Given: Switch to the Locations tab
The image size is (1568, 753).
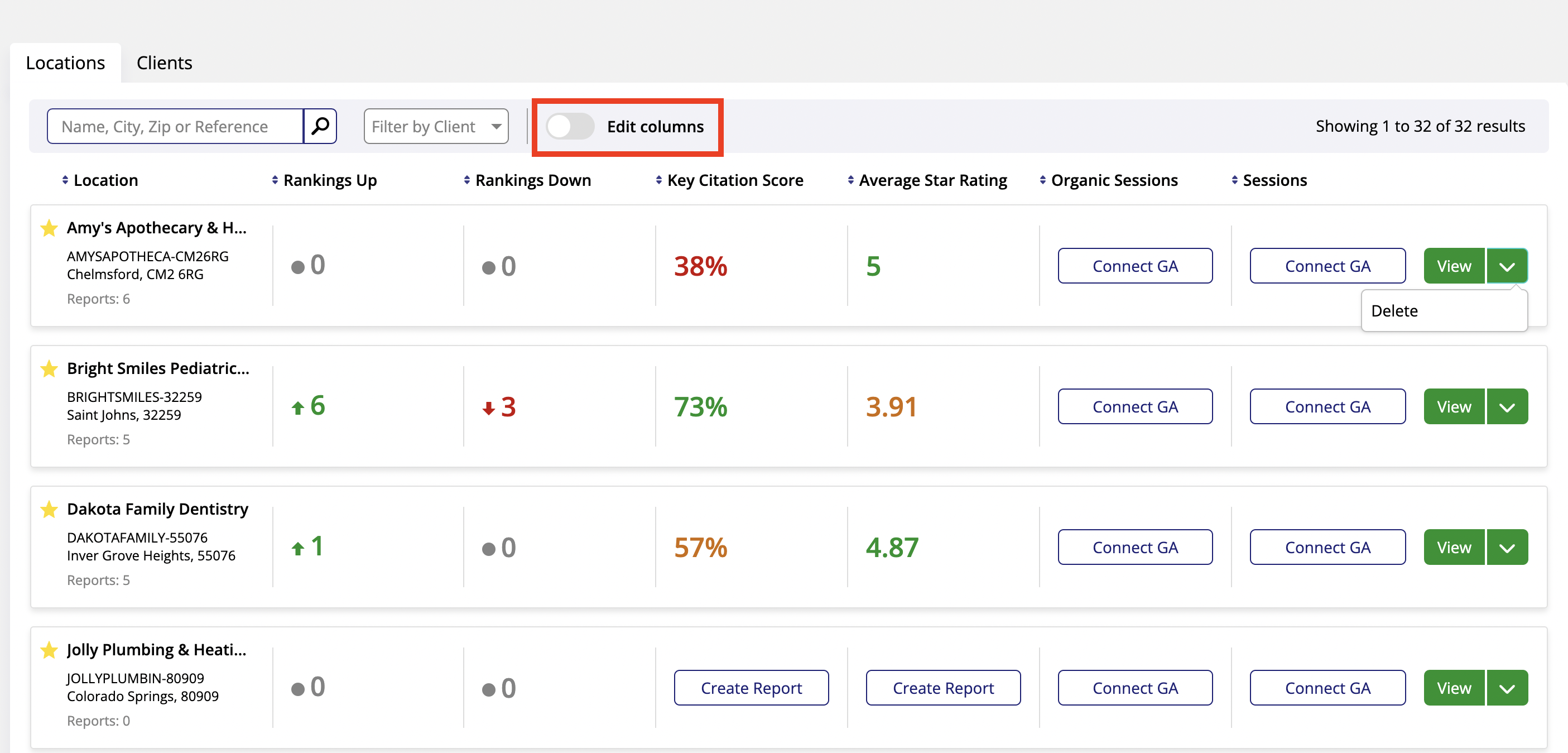Looking at the screenshot, I should [x=66, y=63].
